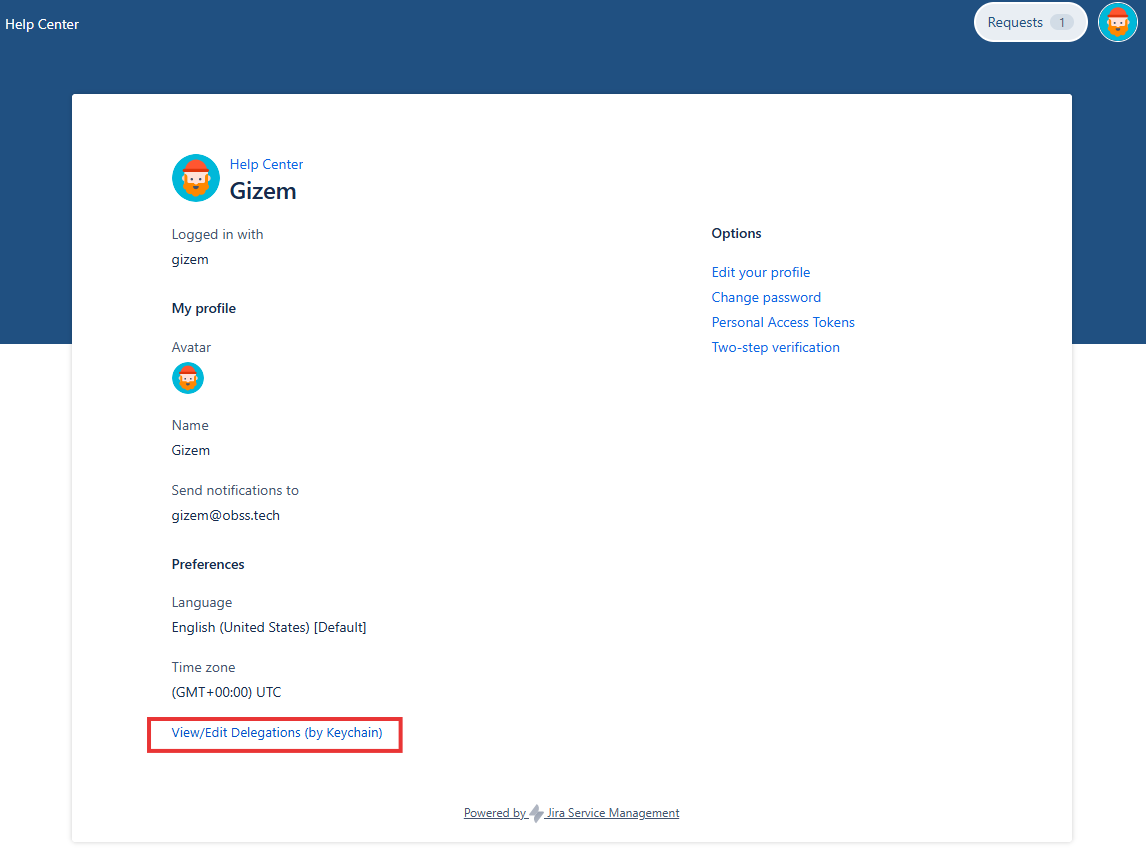Viewport: 1146px width, 848px height.
Task: Click the small avatar under My profile
Action: point(188,378)
